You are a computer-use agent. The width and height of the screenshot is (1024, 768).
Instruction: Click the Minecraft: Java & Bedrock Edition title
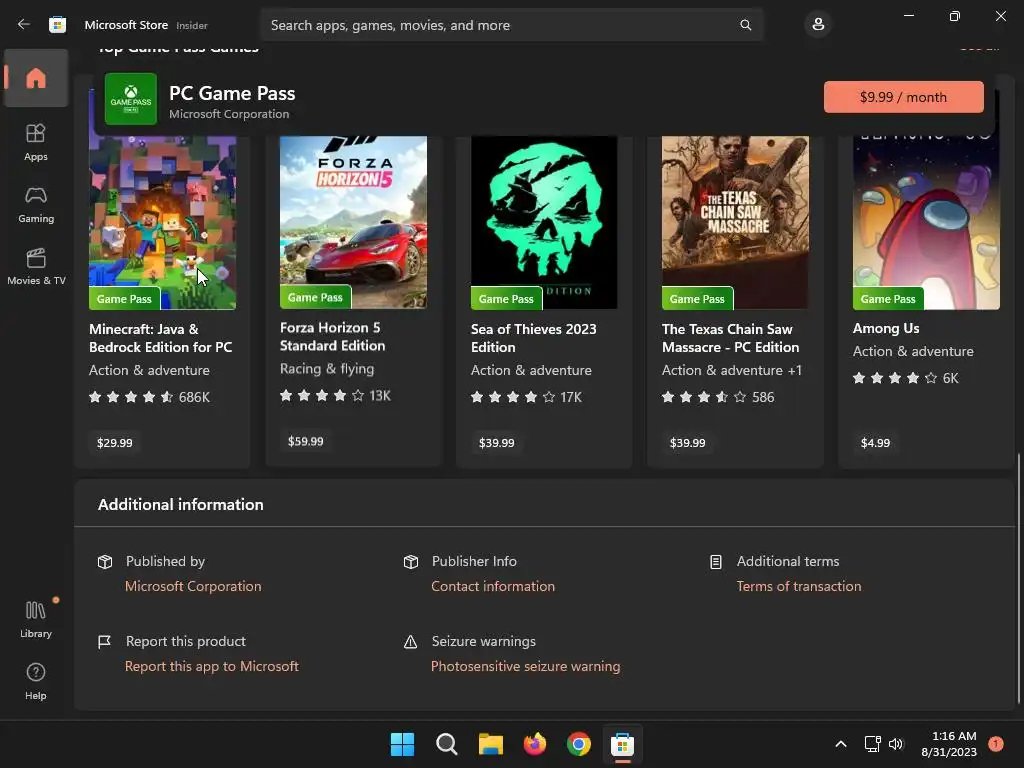pos(161,338)
